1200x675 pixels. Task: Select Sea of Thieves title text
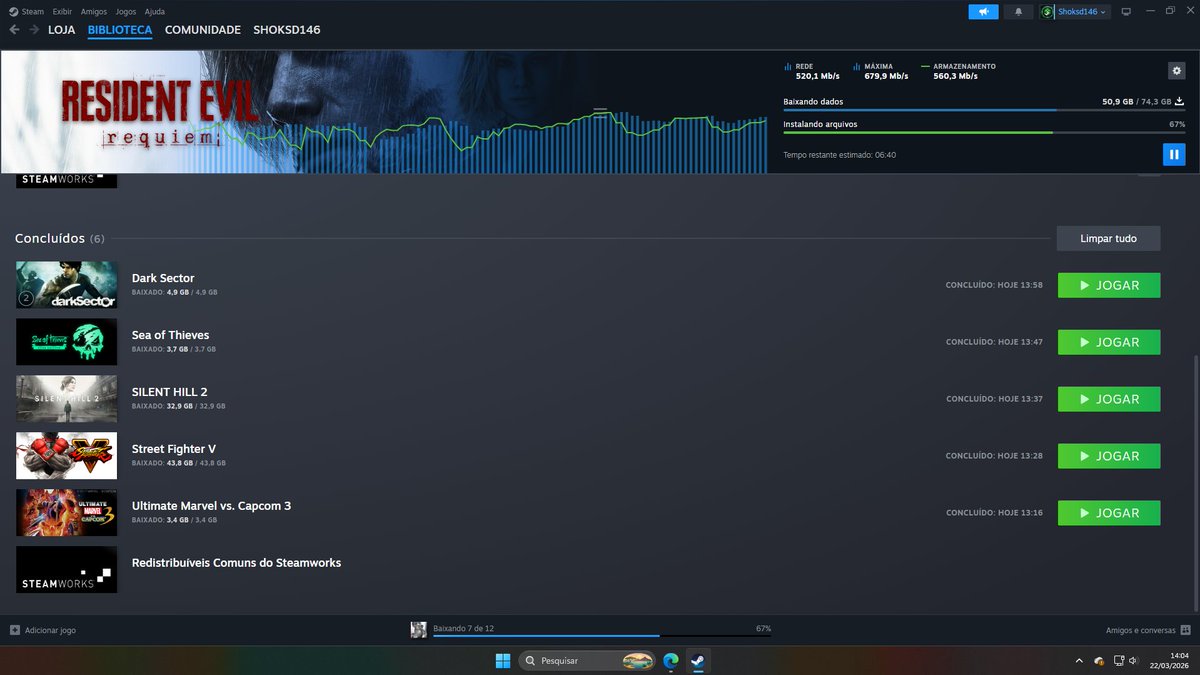(x=171, y=335)
